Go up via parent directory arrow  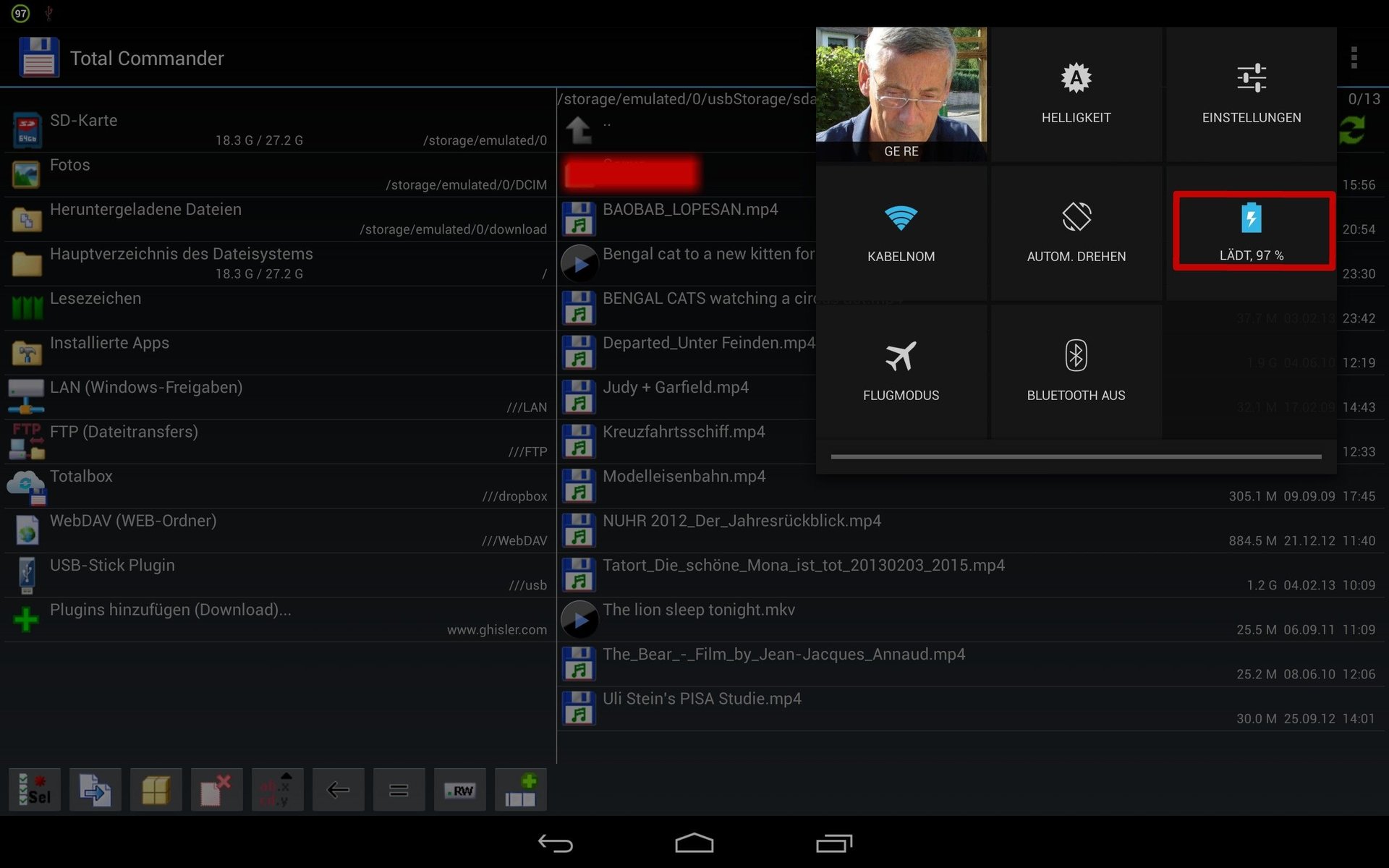pos(579,130)
